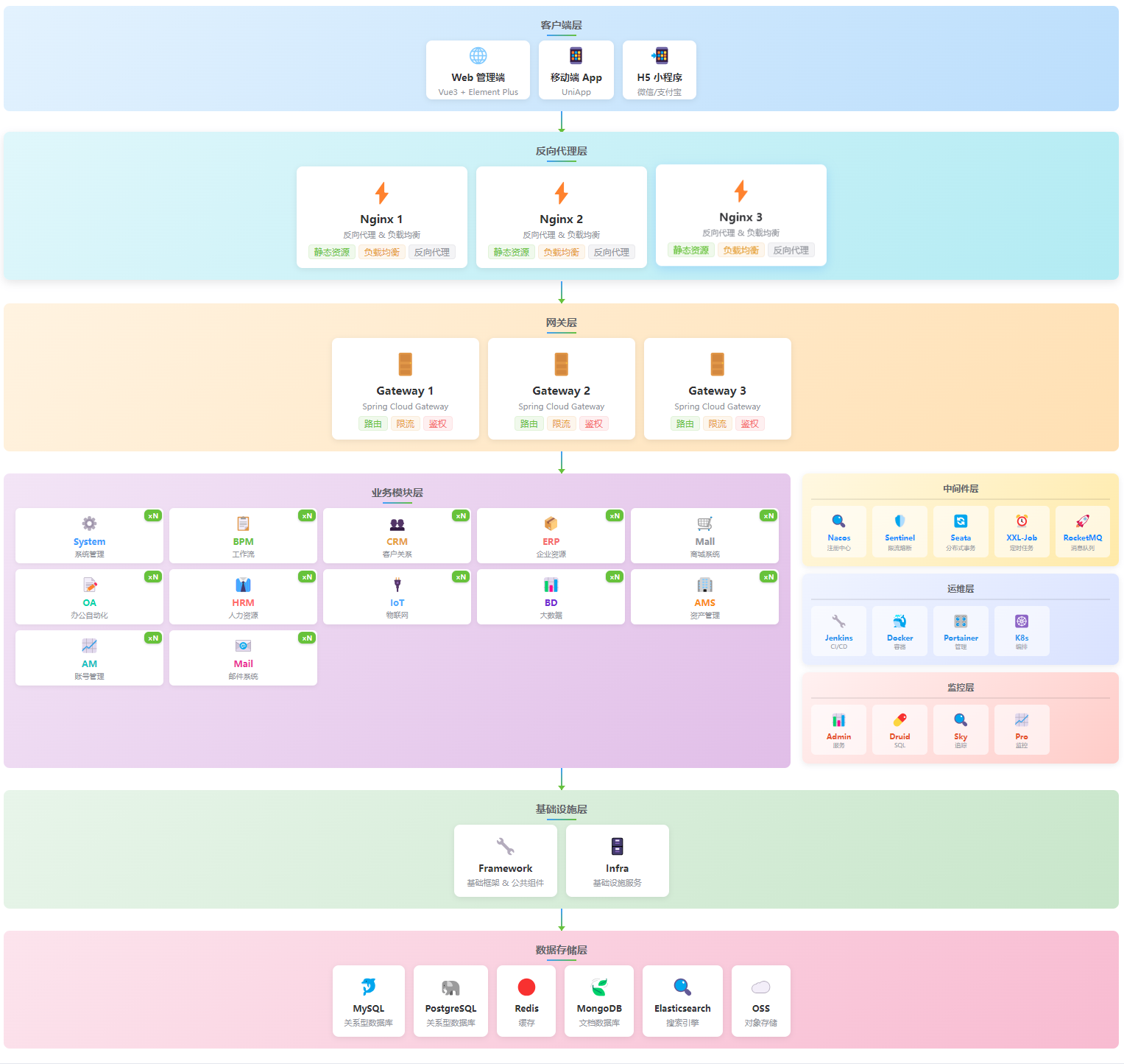Select the 鉴权 tag under Gateway 3
Viewport: 1124px width, 1064px height.
(x=749, y=424)
